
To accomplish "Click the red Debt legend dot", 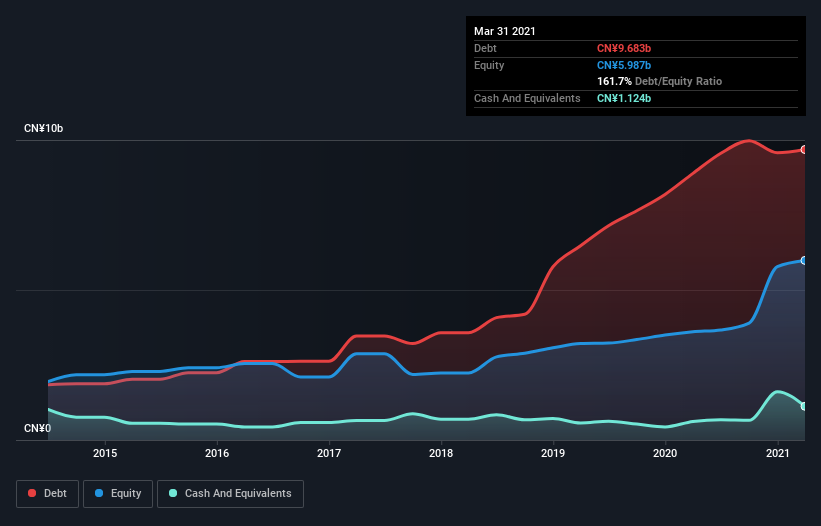I will coord(32,493).
